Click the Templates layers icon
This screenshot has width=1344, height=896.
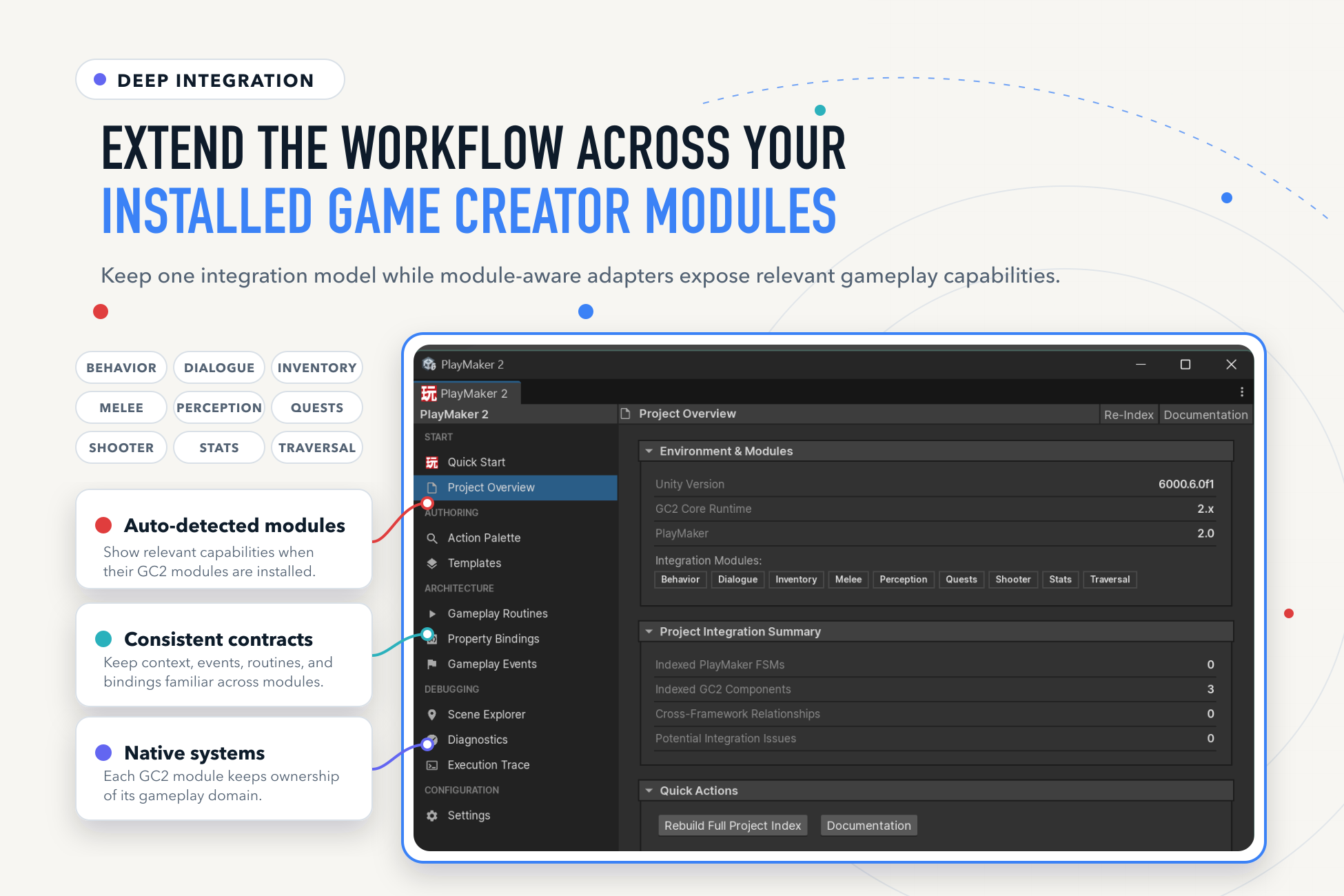click(x=432, y=563)
